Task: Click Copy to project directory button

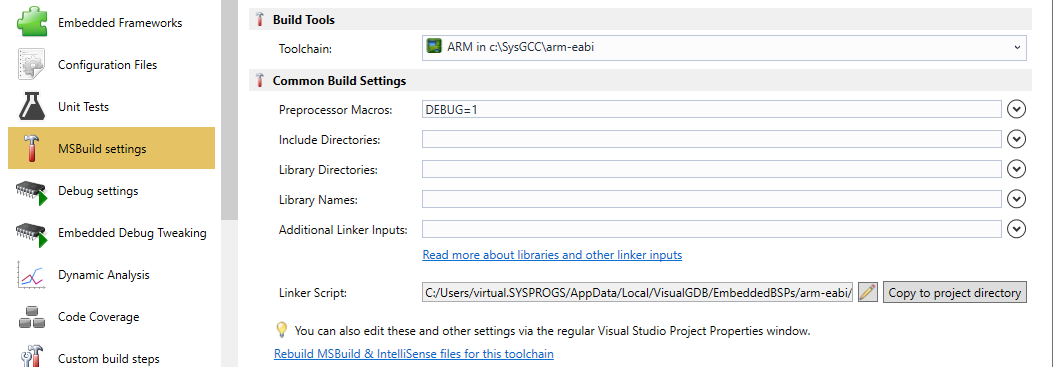Action: [954, 292]
